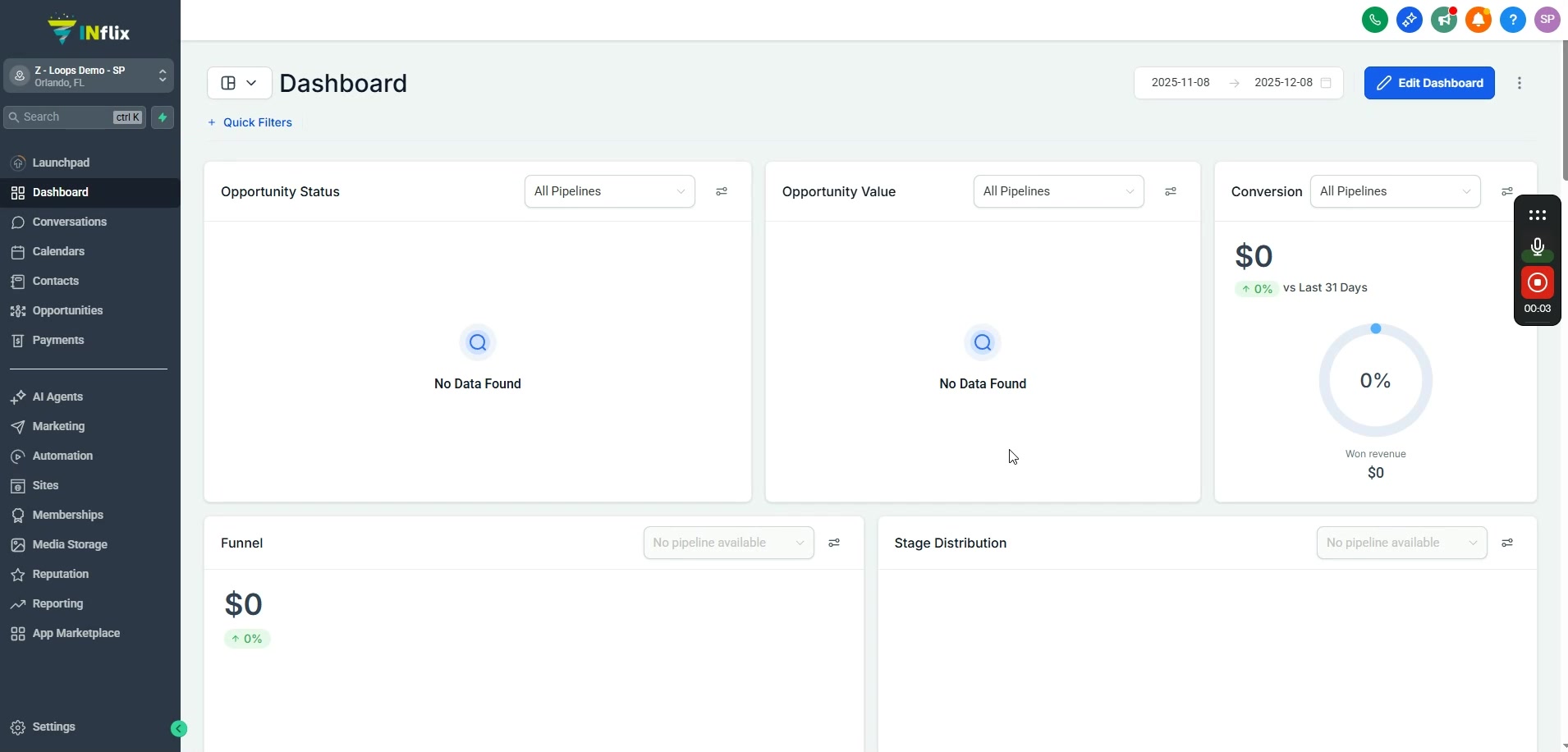Image resolution: width=1568 pixels, height=752 pixels.
Task: Open Funnel widget filter settings icon
Action: [834, 543]
